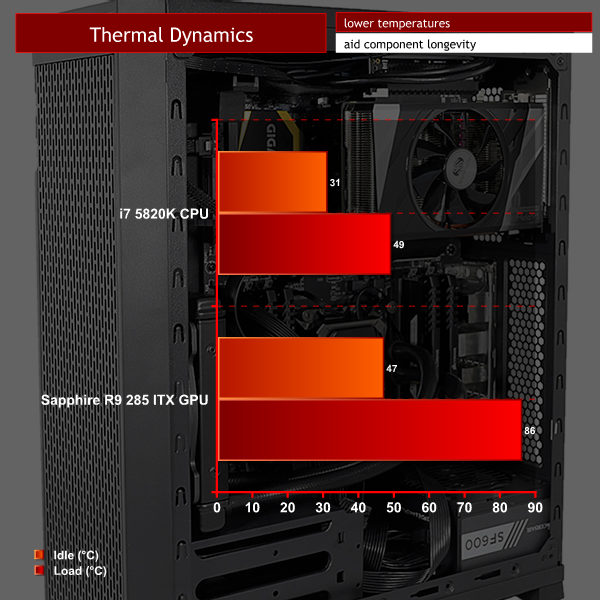
Task: Click axis tick label 80
Action: pyautogui.click(x=500, y=508)
